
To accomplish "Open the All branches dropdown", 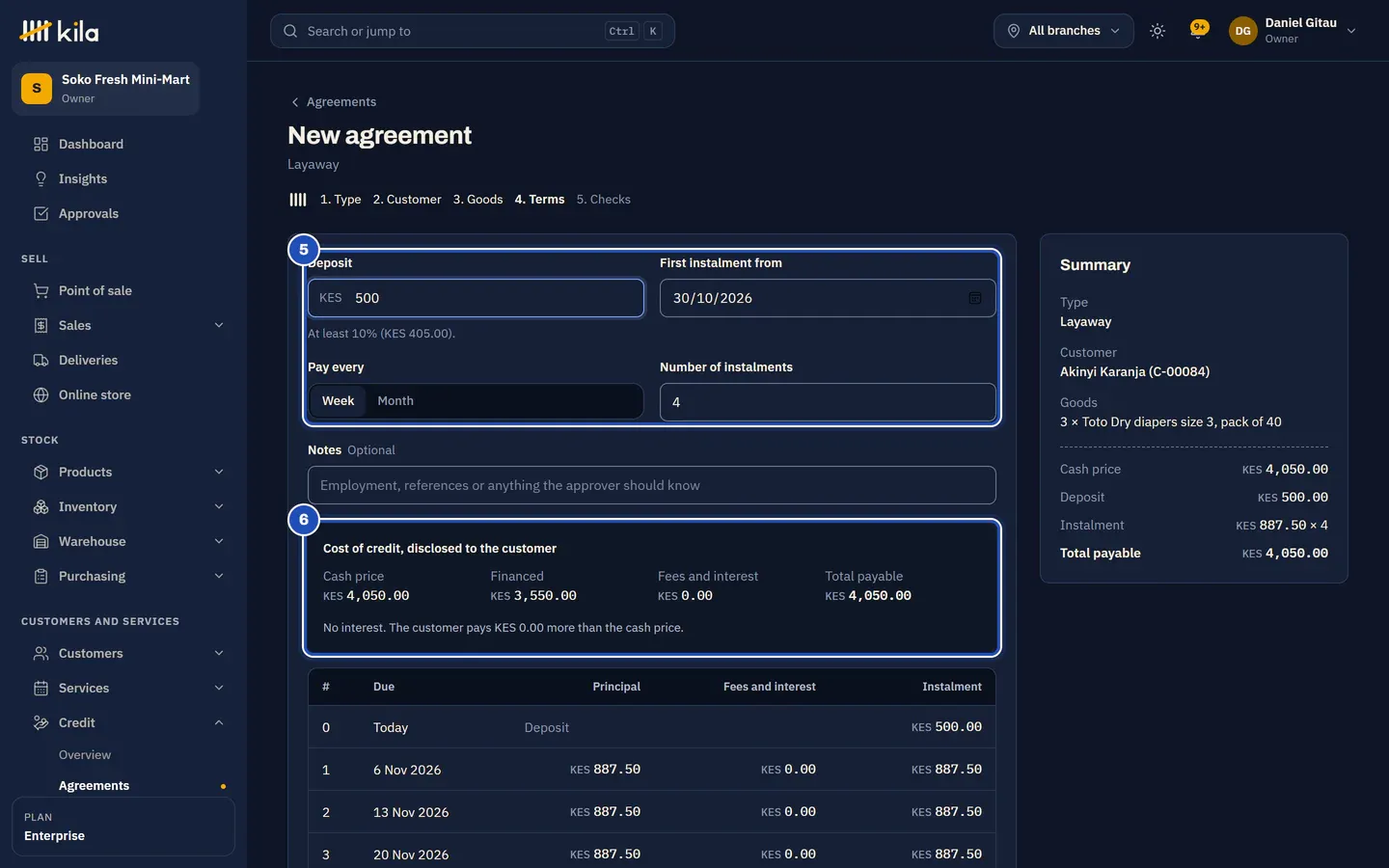I will pos(1064,31).
